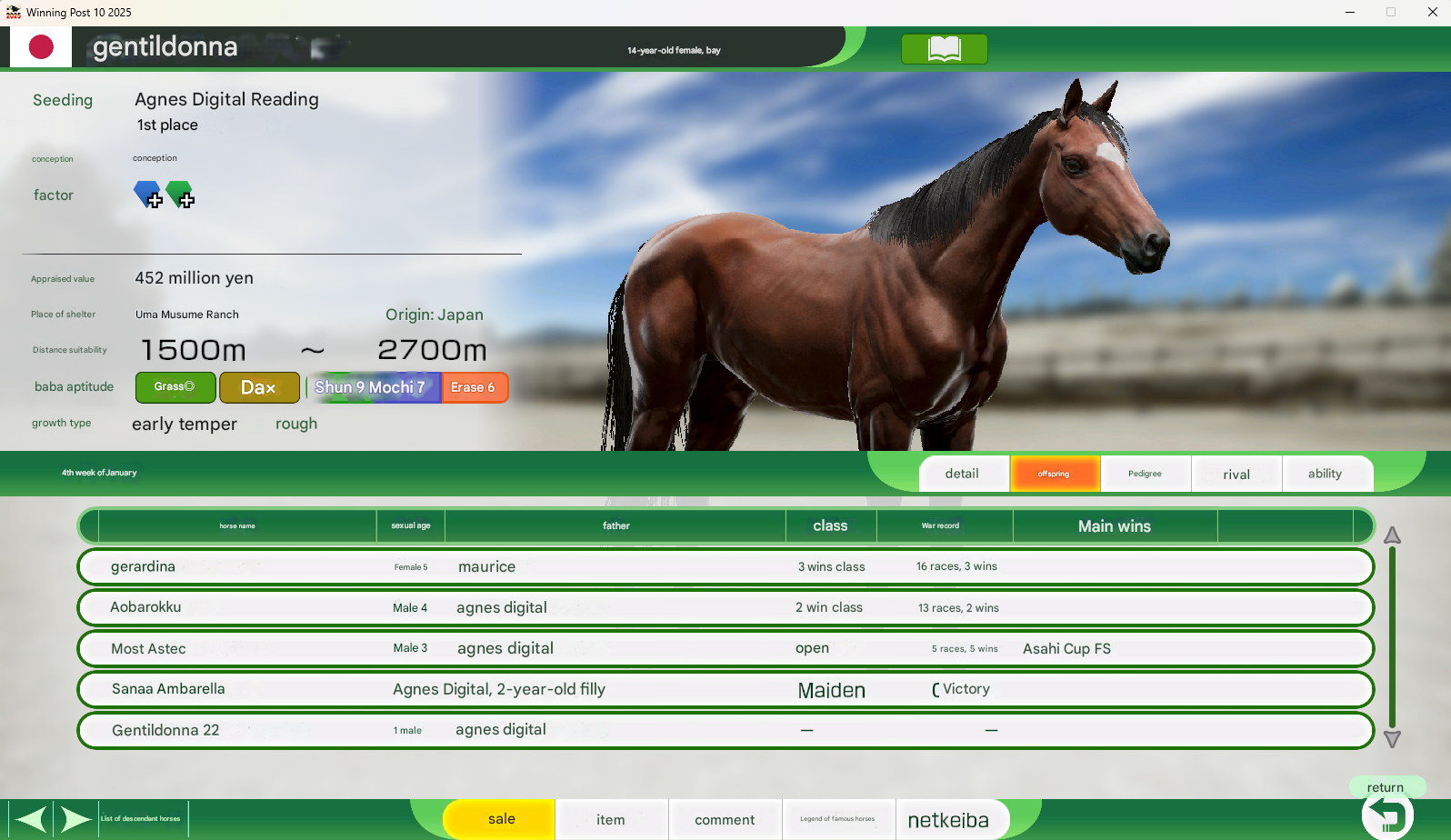This screenshot has height=840, width=1451.
Task: Click sire maurice in gerardina row
Action: (x=486, y=566)
